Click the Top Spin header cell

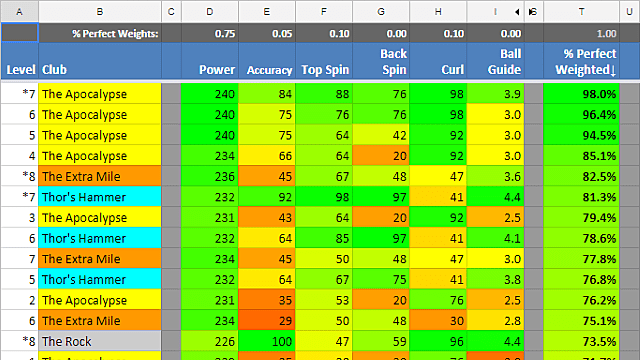click(x=324, y=61)
